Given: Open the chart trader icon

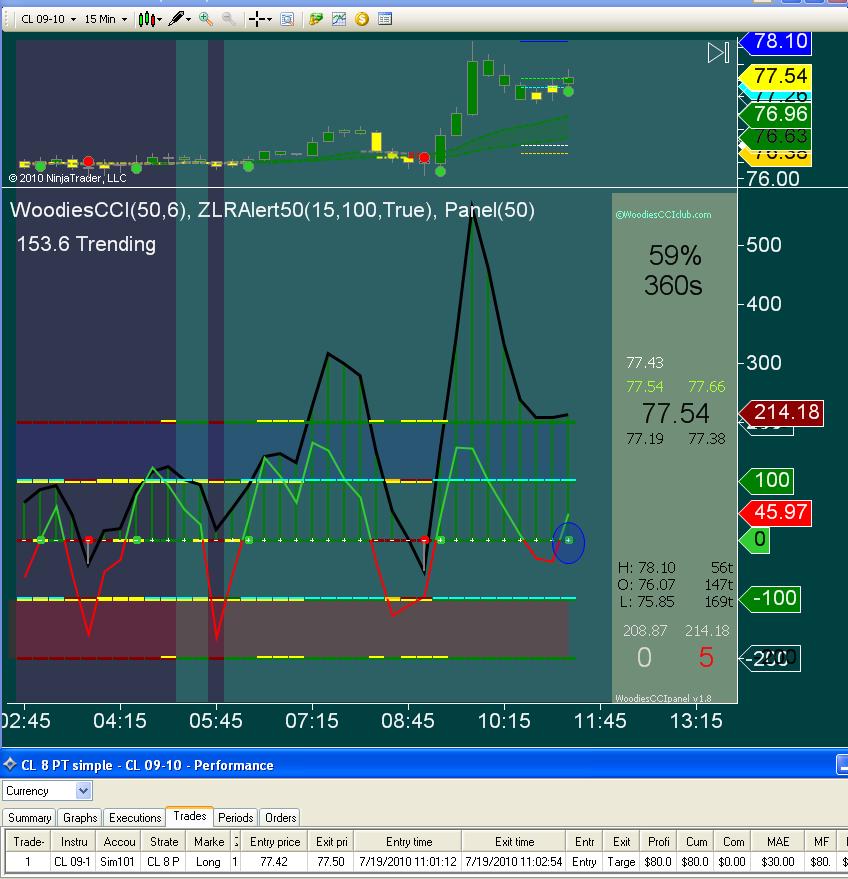Looking at the screenshot, I should tap(316, 19).
